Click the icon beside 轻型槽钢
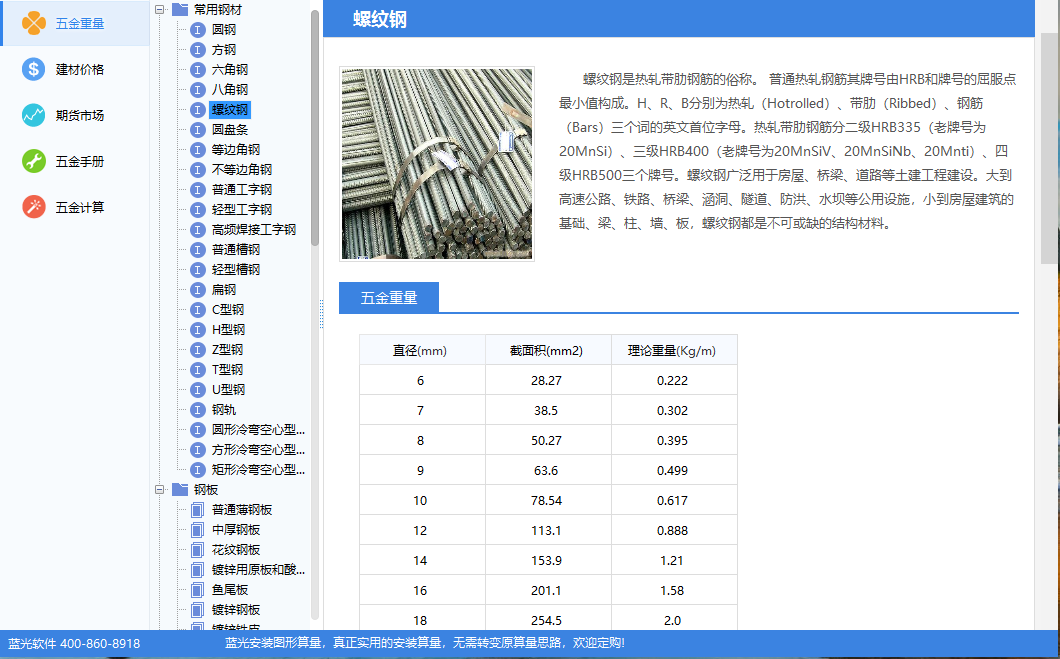The height and width of the screenshot is (659, 1060). pos(197,270)
